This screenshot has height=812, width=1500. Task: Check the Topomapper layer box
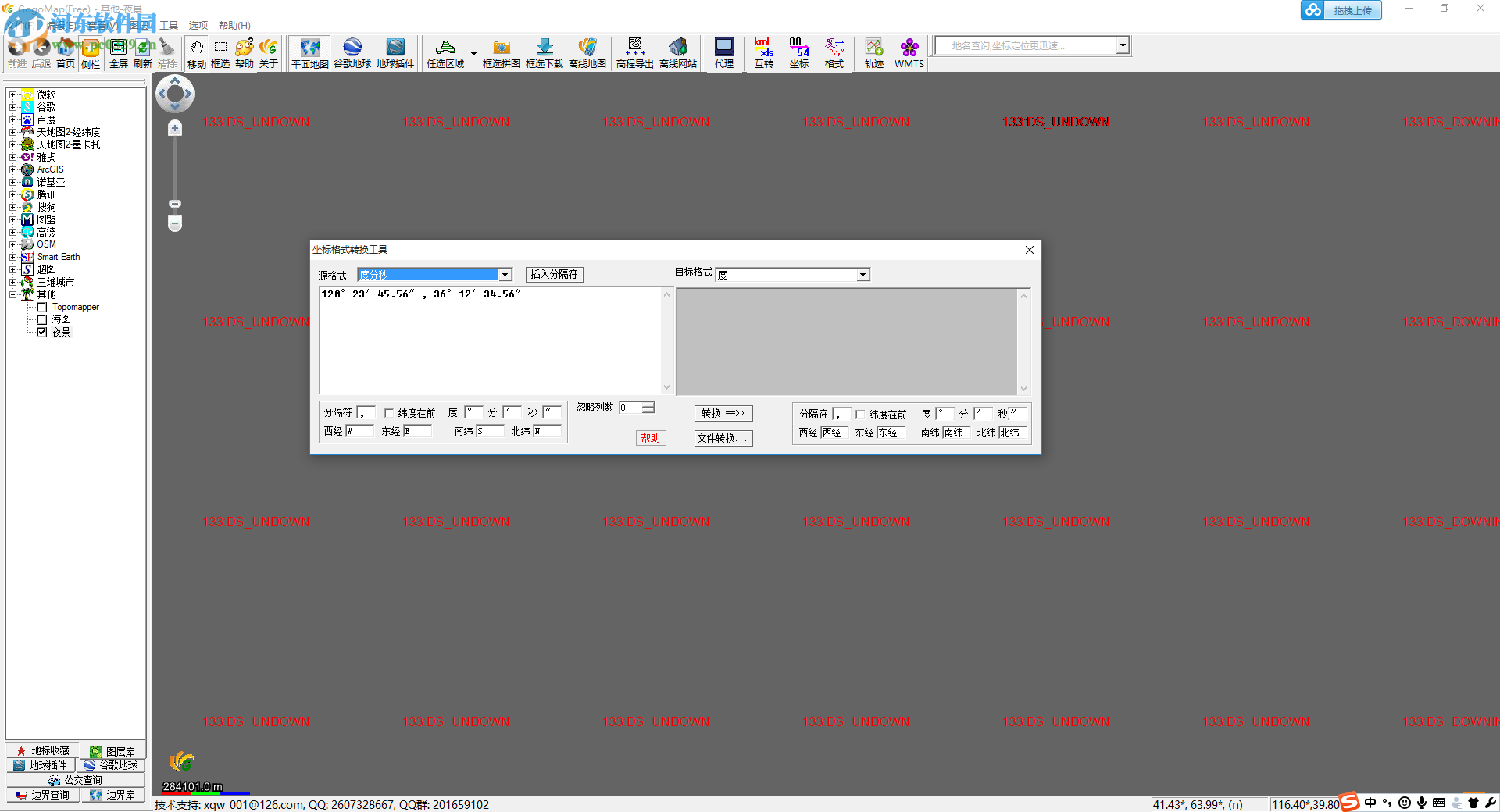pyautogui.click(x=42, y=307)
